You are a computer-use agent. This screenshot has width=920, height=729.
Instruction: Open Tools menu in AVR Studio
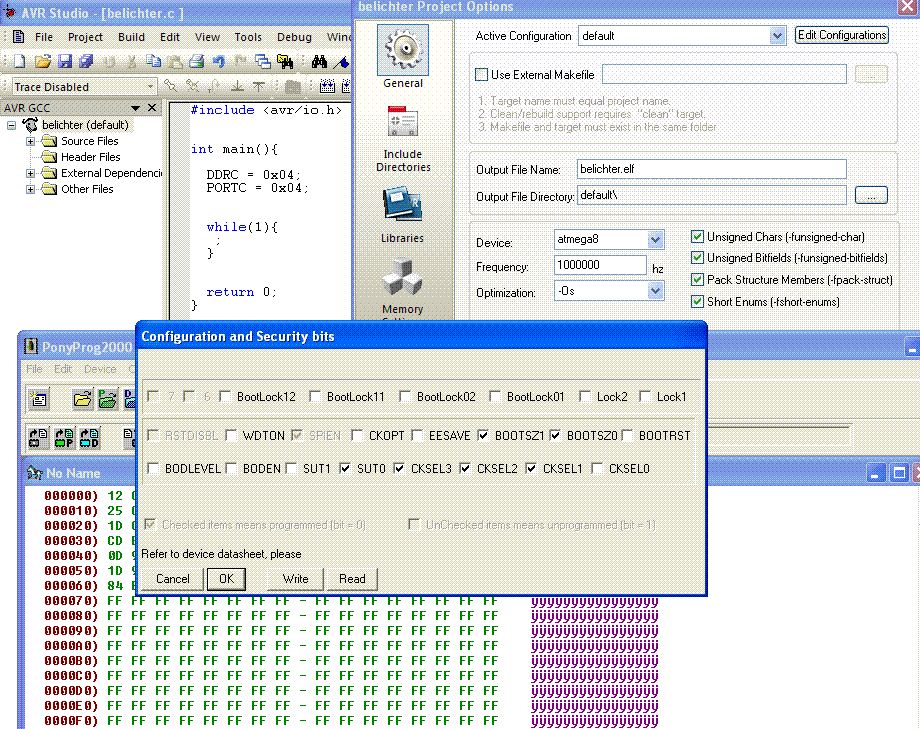[x=248, y=37]
